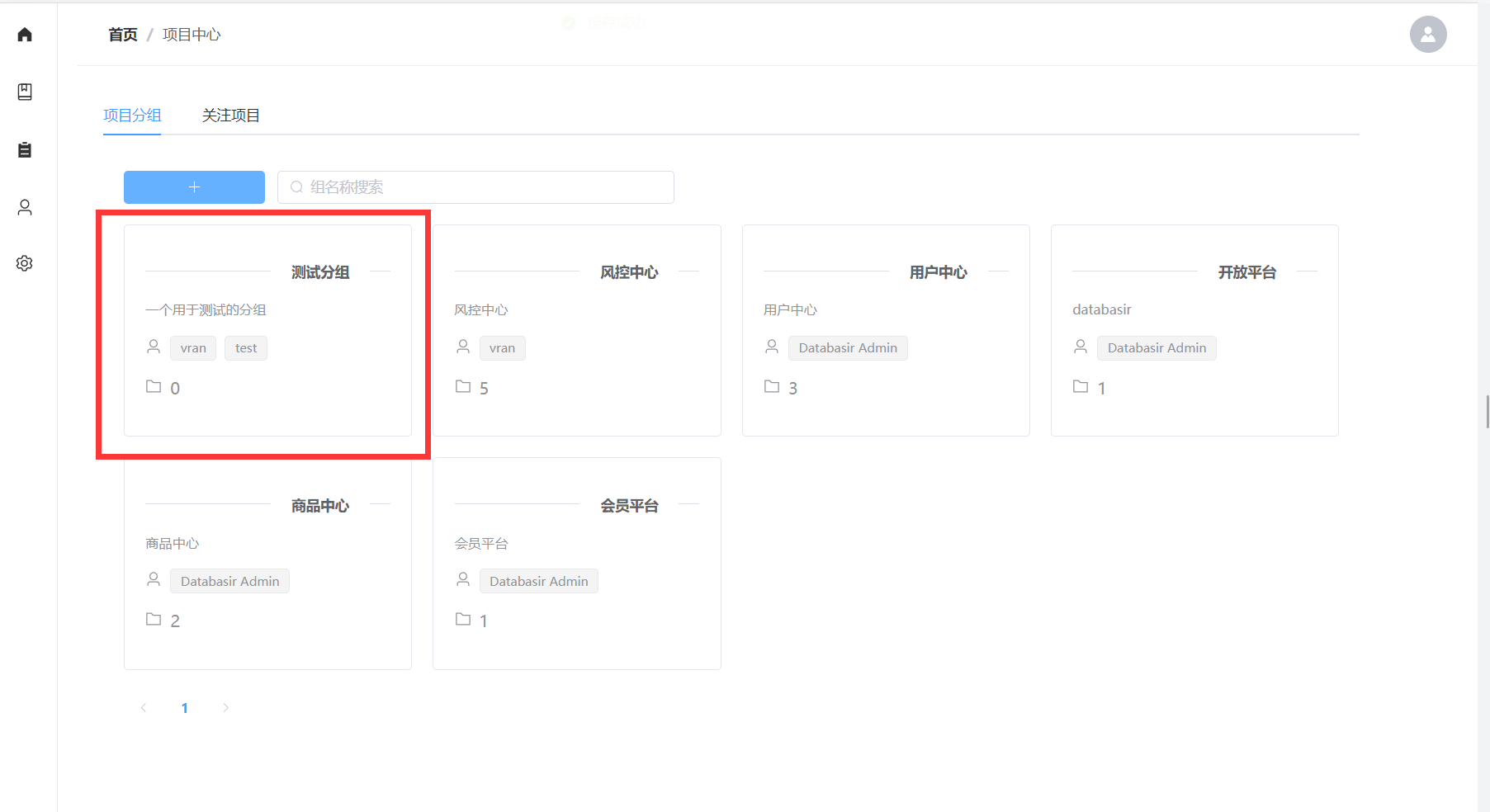This screenshot has height=812, width=1490.
Task: Click the user avatar at top right
Action: (1427, 35)
